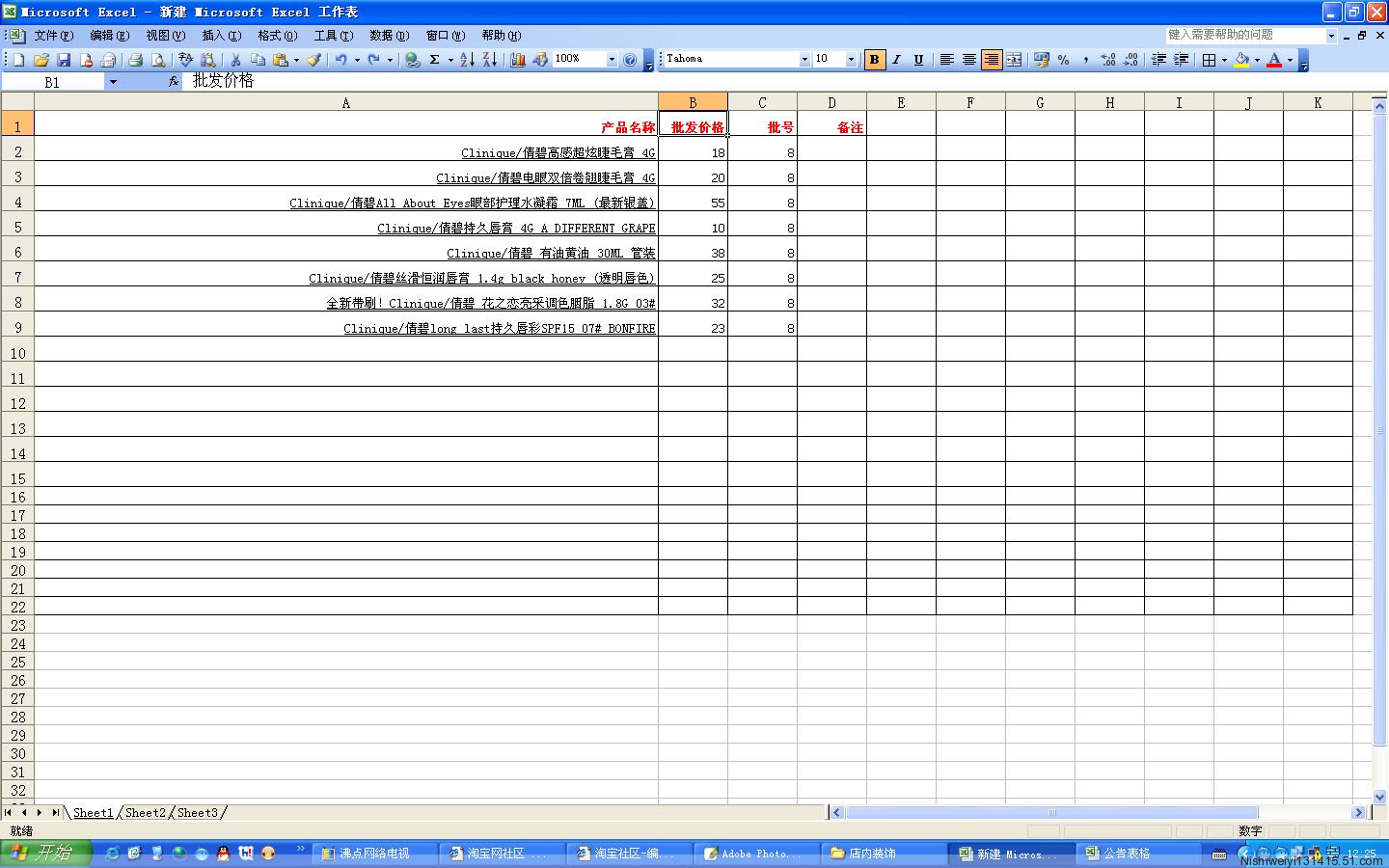1389x868 pixels.
Task: Create a new blank workbook
Action: (18, 60)
